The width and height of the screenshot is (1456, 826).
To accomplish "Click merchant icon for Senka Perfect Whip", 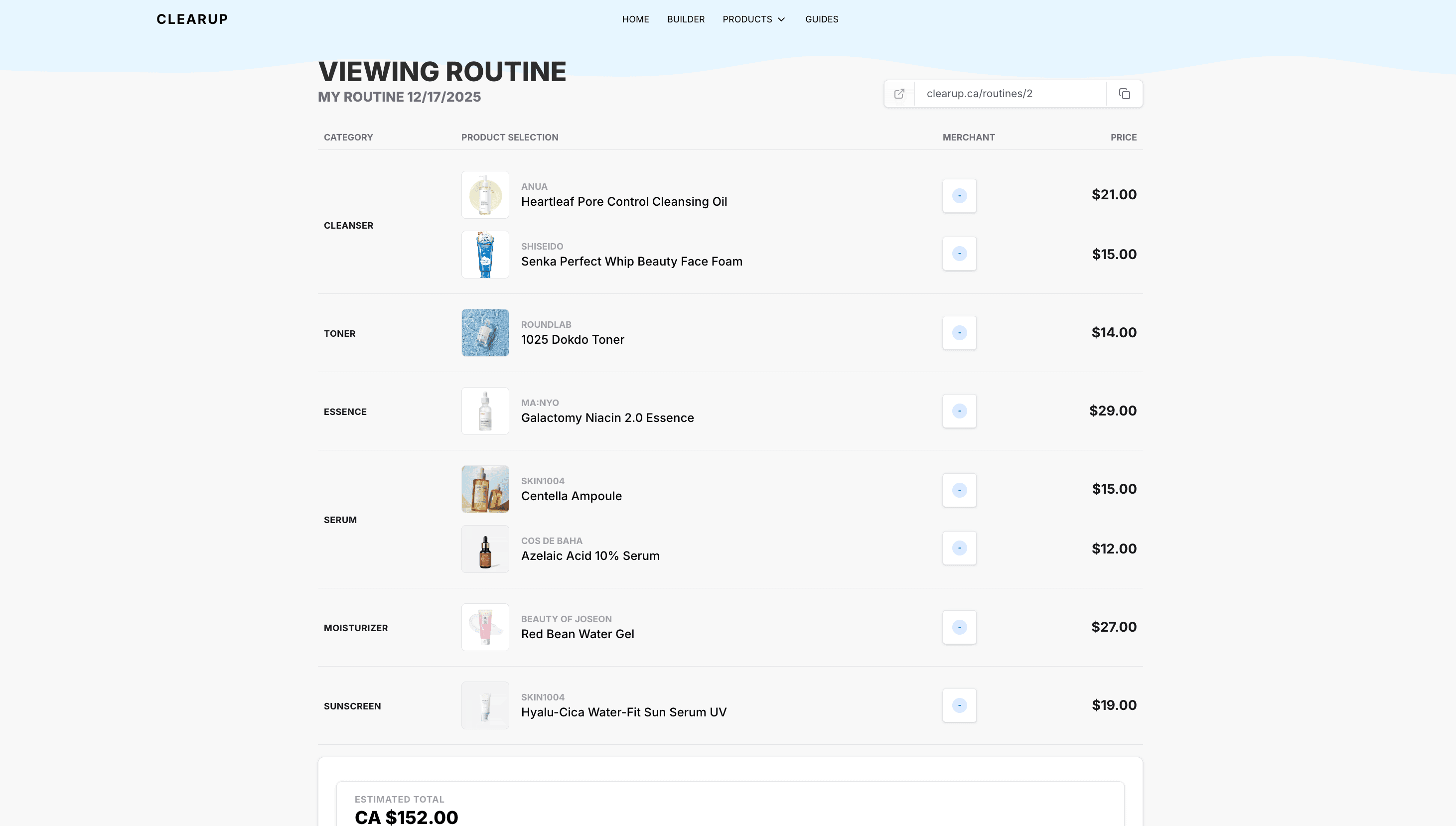I will (x=959, y=254).
